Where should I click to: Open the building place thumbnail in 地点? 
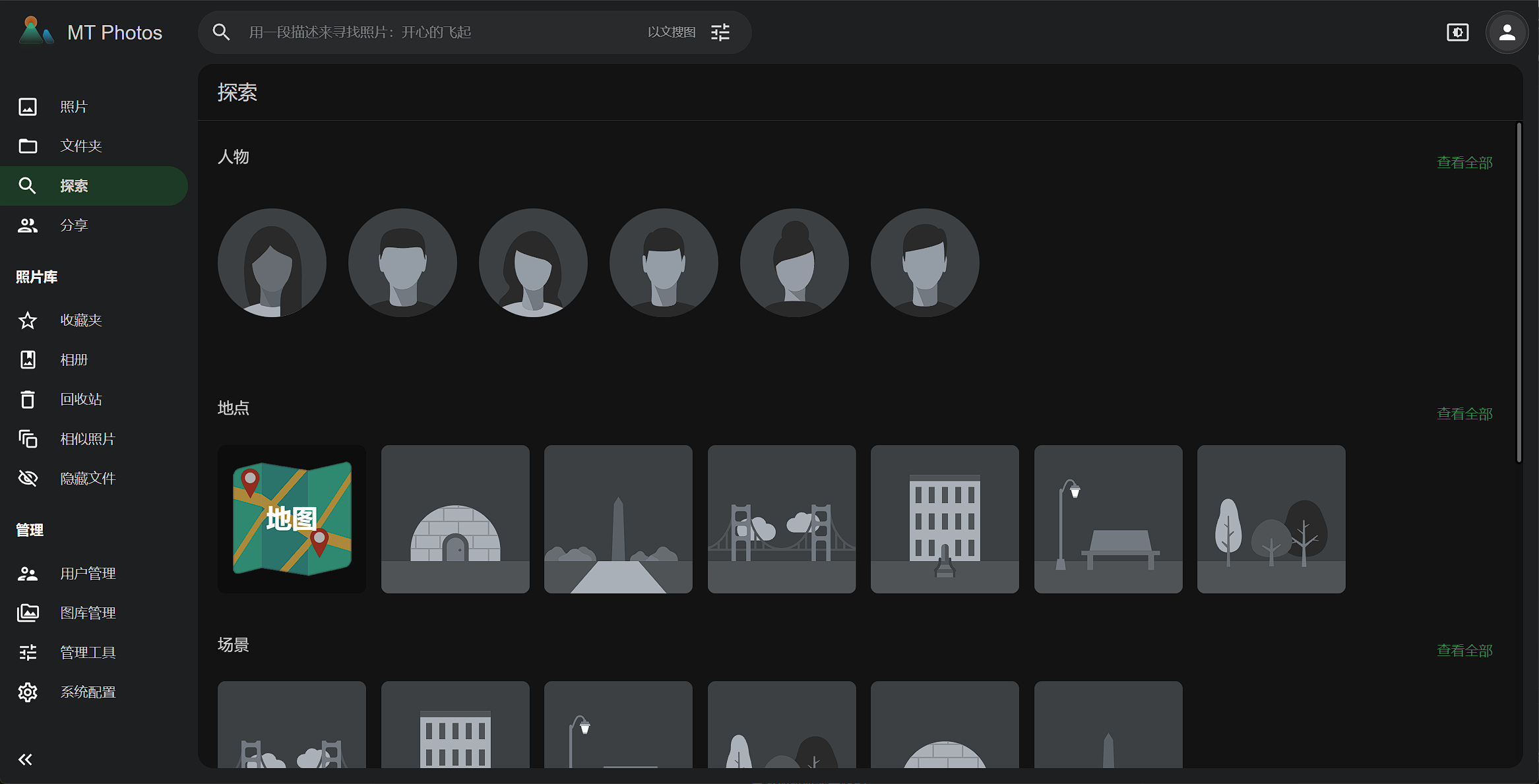[945, 519]
